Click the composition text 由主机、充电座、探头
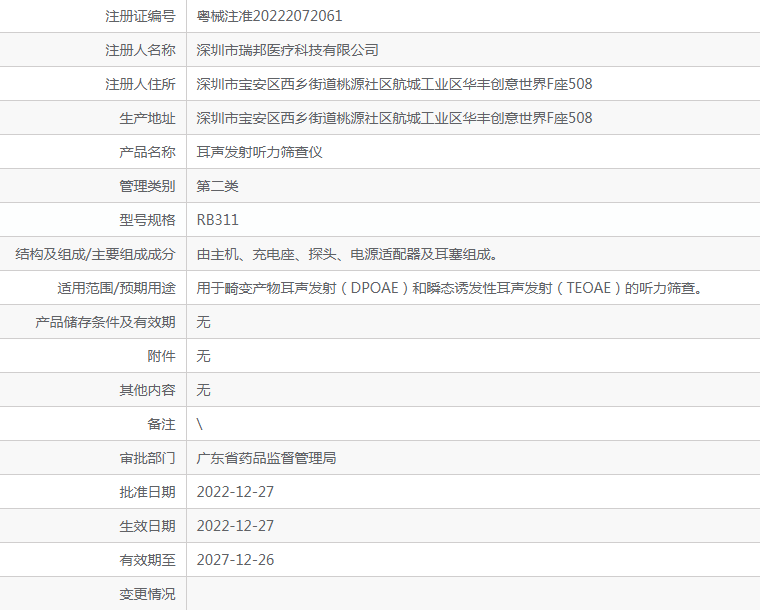This screenshot has width=760, height=610. (347, 254)
